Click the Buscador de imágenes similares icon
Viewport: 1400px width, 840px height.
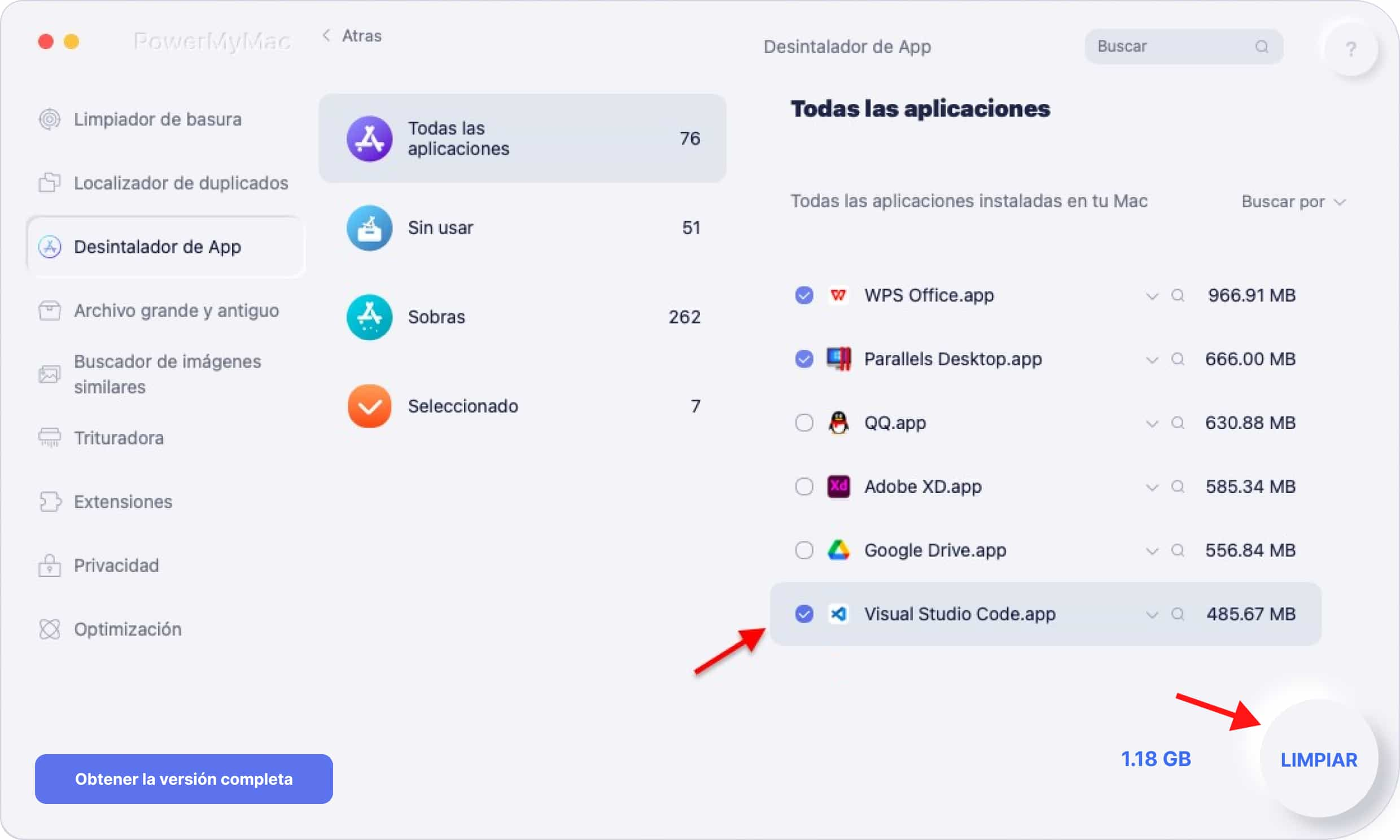coord(49,374)
